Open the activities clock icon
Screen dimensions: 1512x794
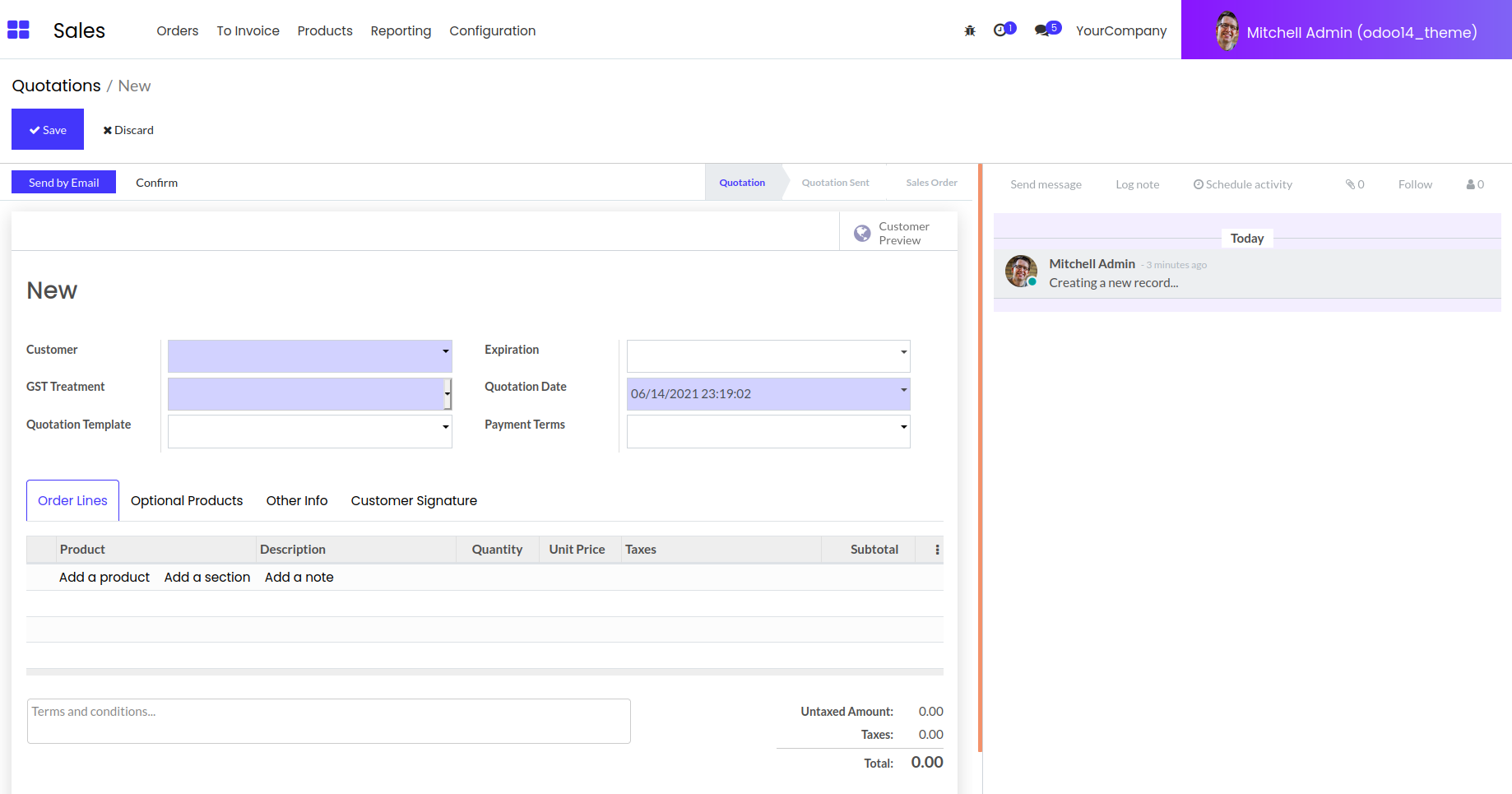tap(1000, 30)
